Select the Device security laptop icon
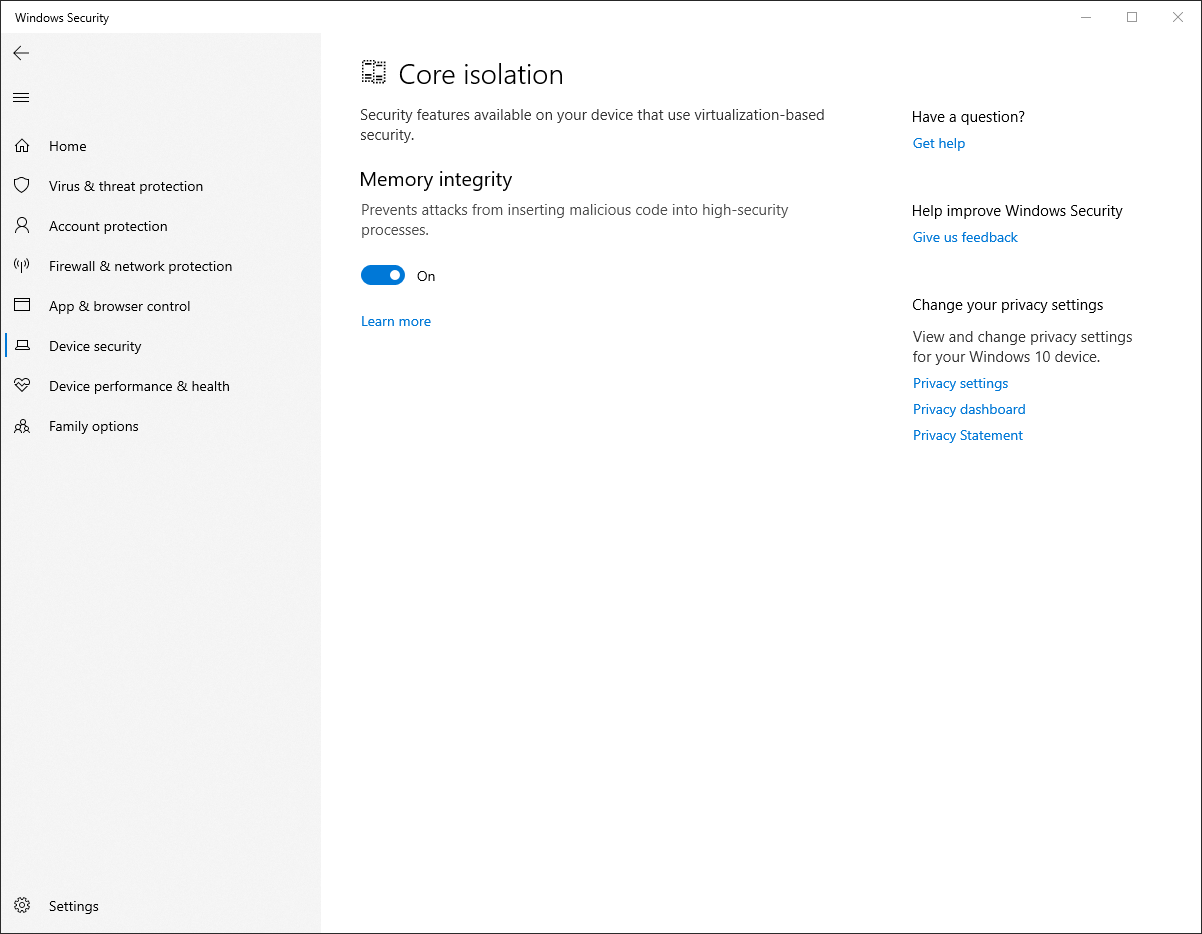The width and height of the screenshot is (1202, 934). pos(22,346)
